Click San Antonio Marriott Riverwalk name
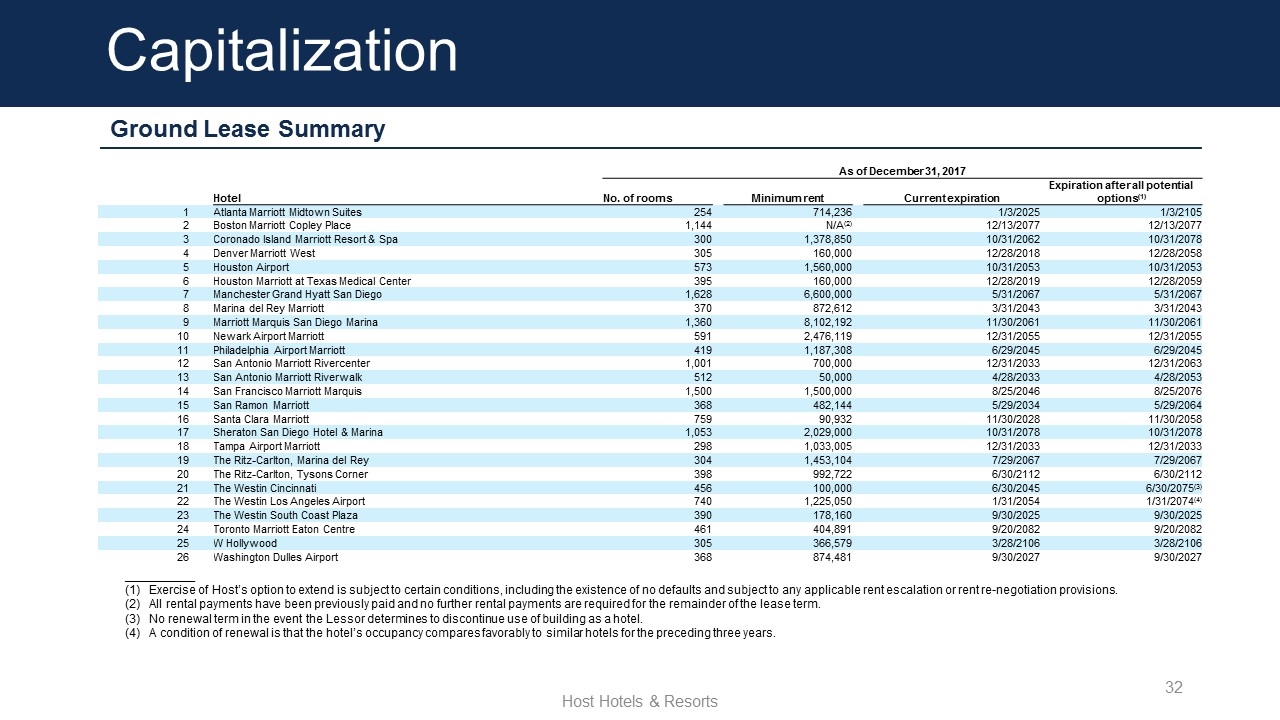This screenshot has width=1280, height=720. pos(287,378)
